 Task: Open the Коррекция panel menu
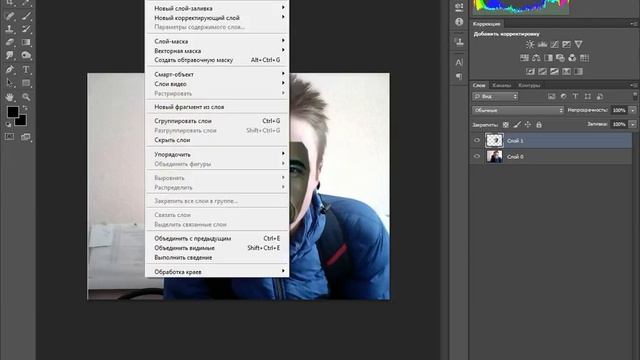634,24
